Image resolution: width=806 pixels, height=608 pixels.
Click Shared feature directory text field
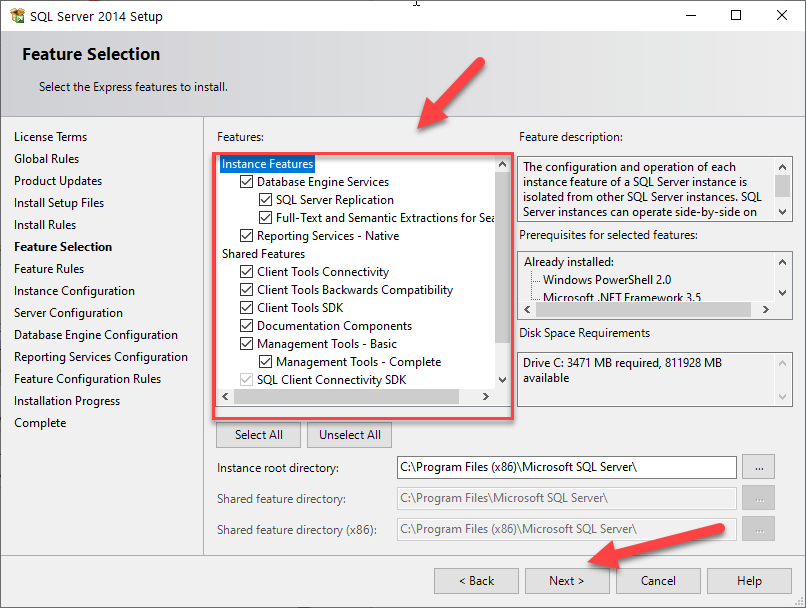click(x=566, y=498)
